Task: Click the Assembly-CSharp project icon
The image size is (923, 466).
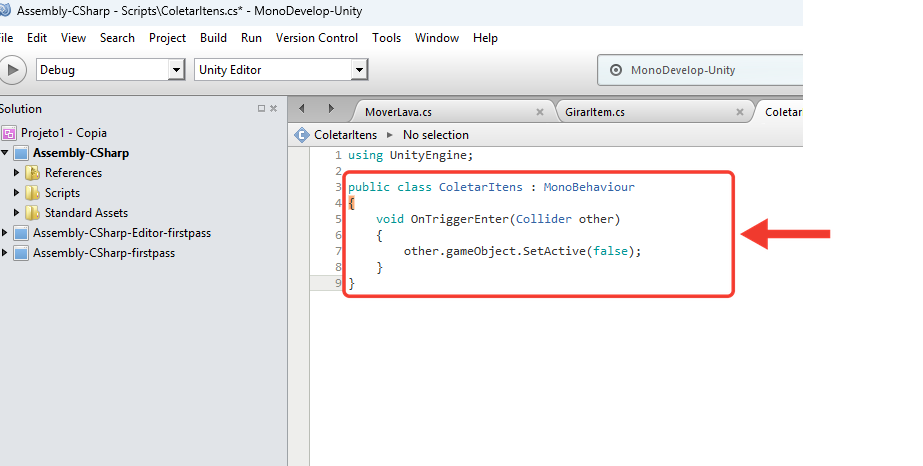Action: [x=21, y=154]
